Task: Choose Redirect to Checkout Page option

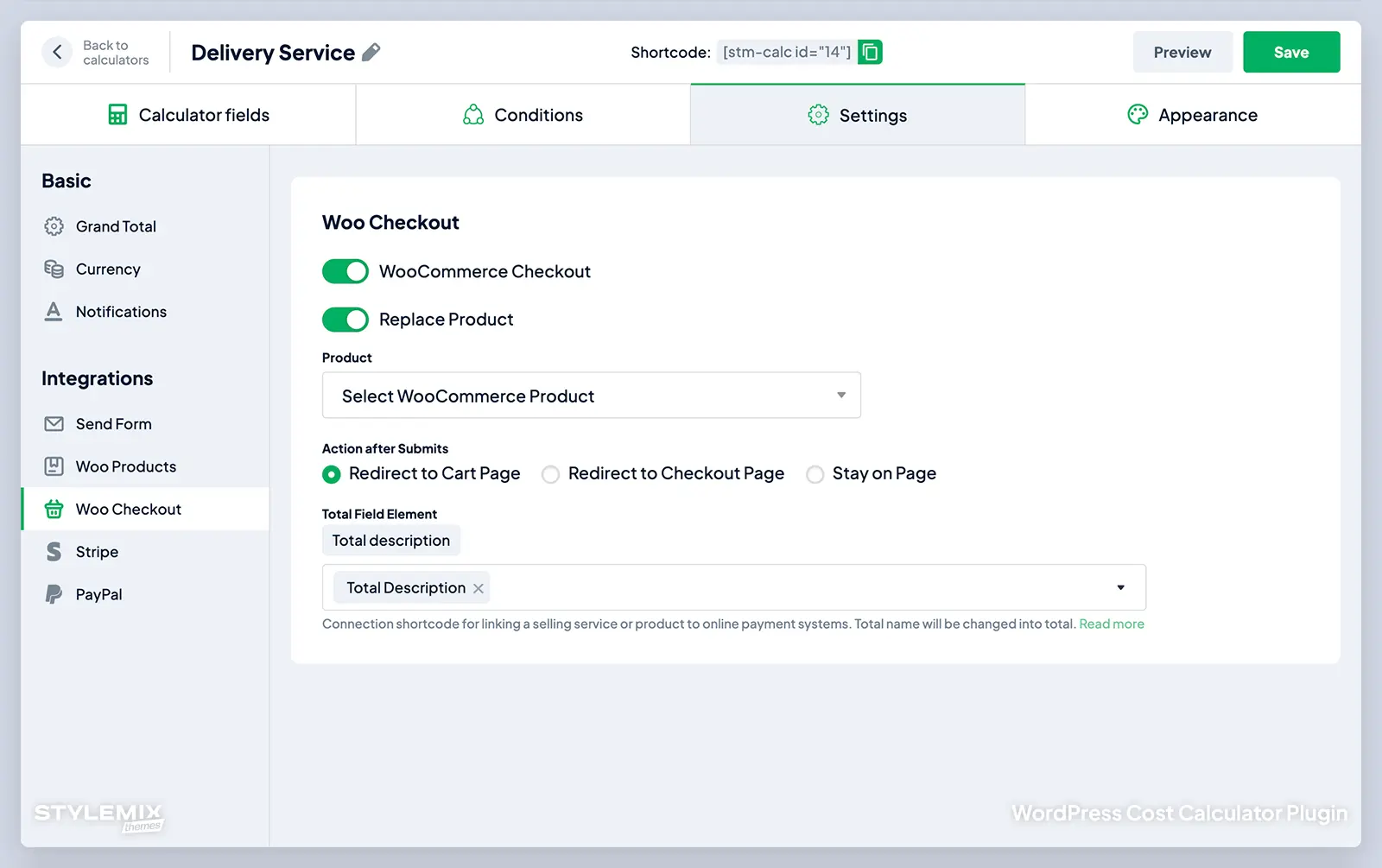Action: point(550,474)
